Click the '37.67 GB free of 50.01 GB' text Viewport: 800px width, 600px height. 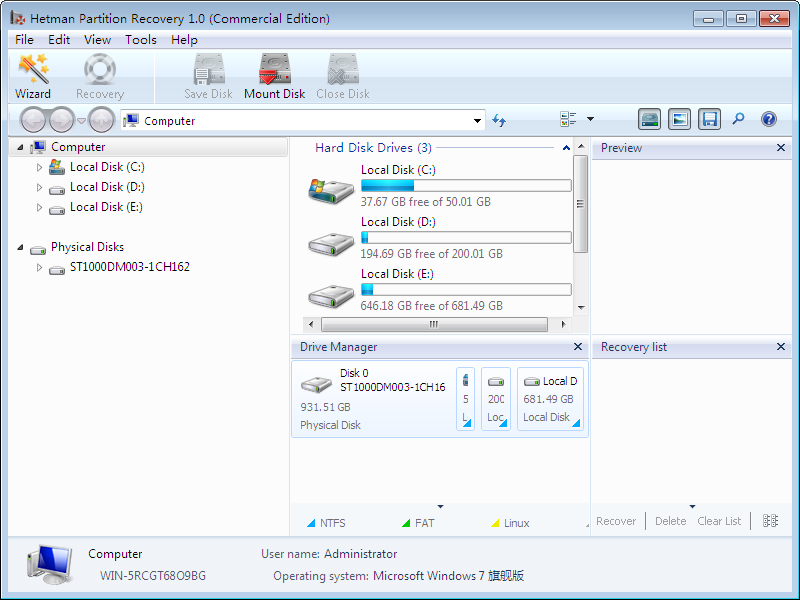pos(426,202)
